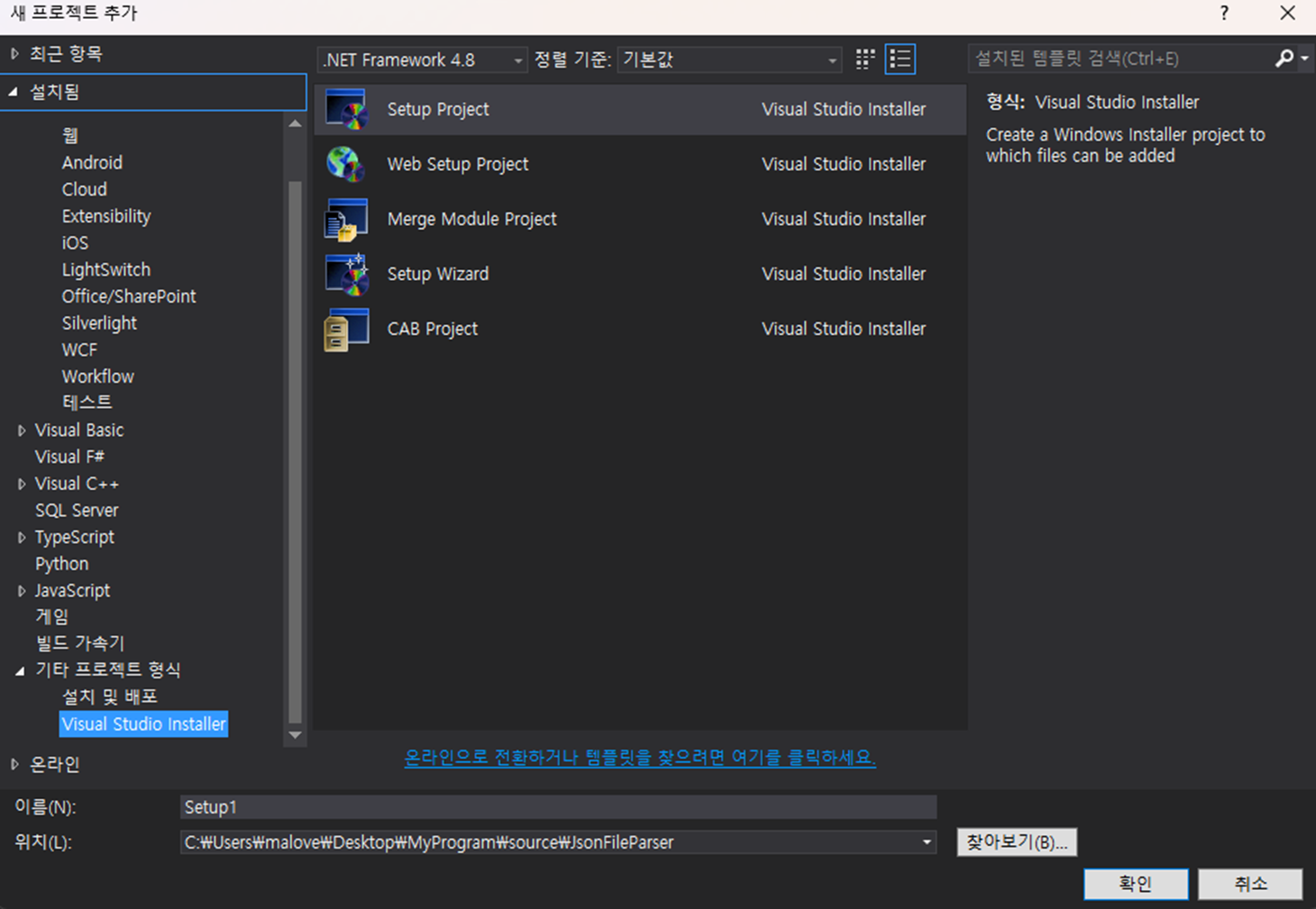Select Visual Studio Installer tree item
The width and height of the screenshot is (1316, 909).
[143, 724]
